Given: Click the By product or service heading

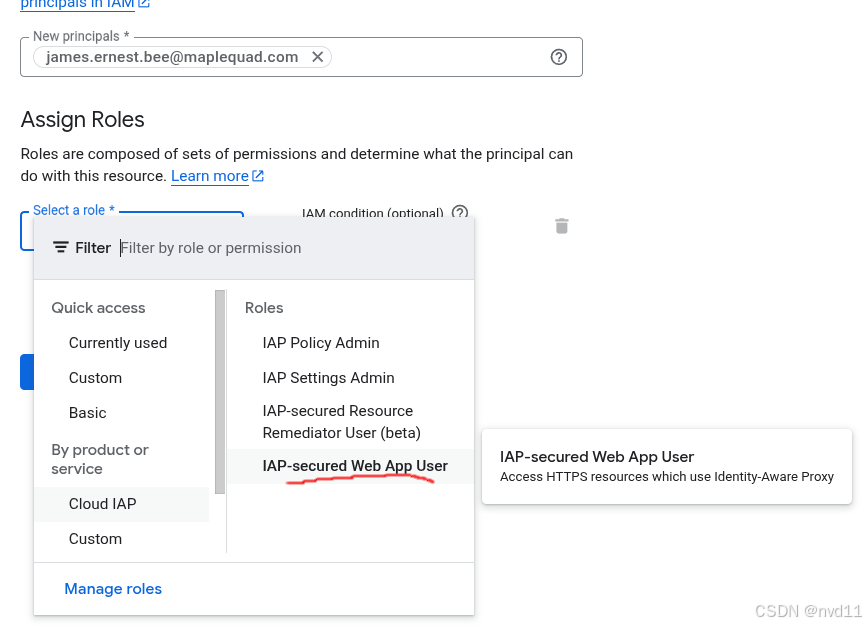Looking at the screenshot, I should click(x=100, y=459).
